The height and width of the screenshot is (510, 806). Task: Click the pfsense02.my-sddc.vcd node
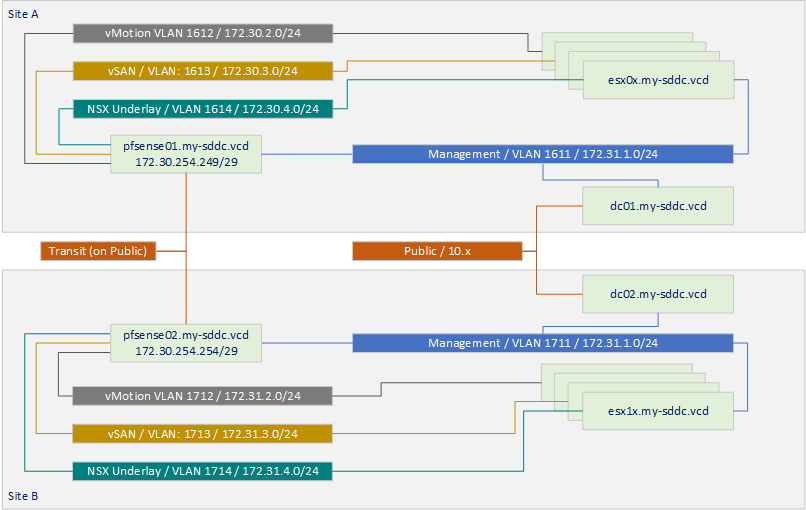pos(186,343)
